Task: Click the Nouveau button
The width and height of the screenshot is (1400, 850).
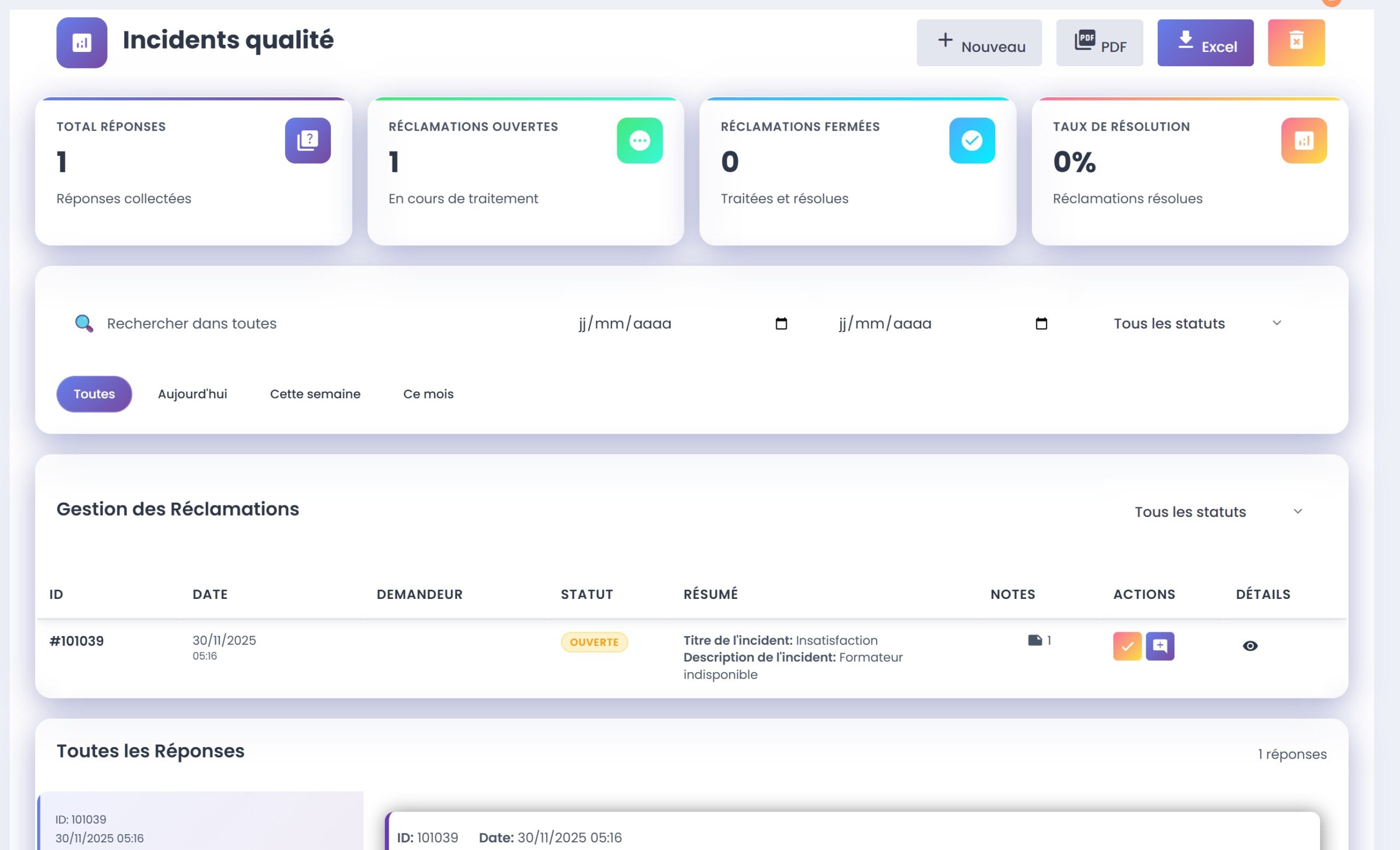Action: pos(978,43)
